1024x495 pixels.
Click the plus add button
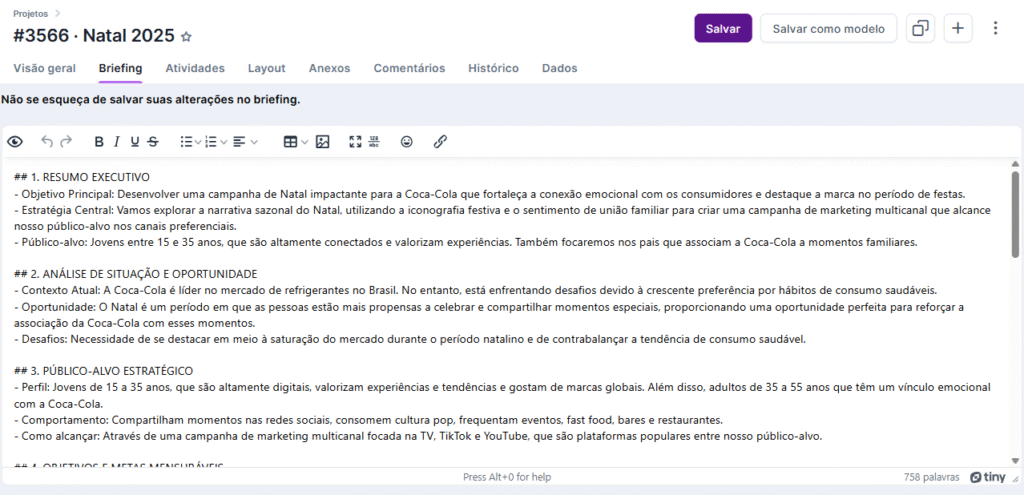pyautogui.click(x=958, y=28)
